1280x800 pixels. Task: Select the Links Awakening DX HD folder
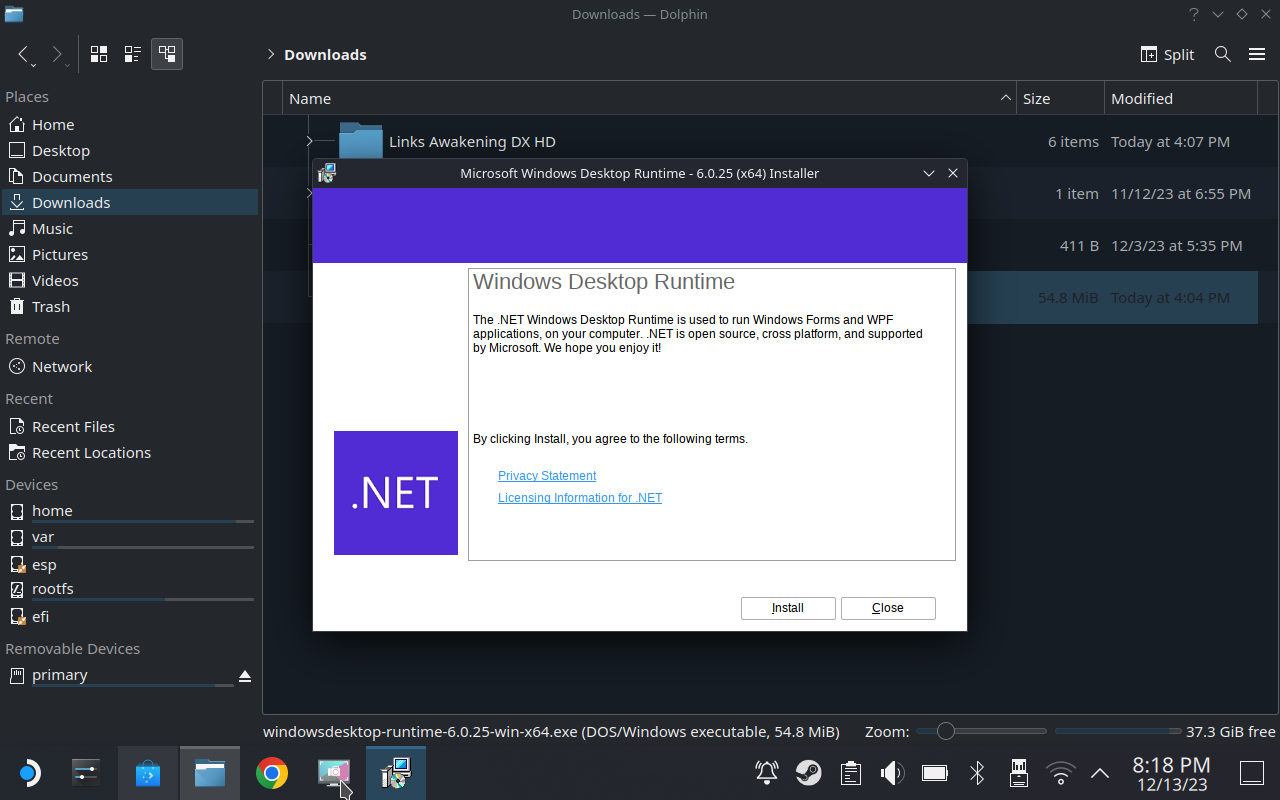[x=472, y=142]
